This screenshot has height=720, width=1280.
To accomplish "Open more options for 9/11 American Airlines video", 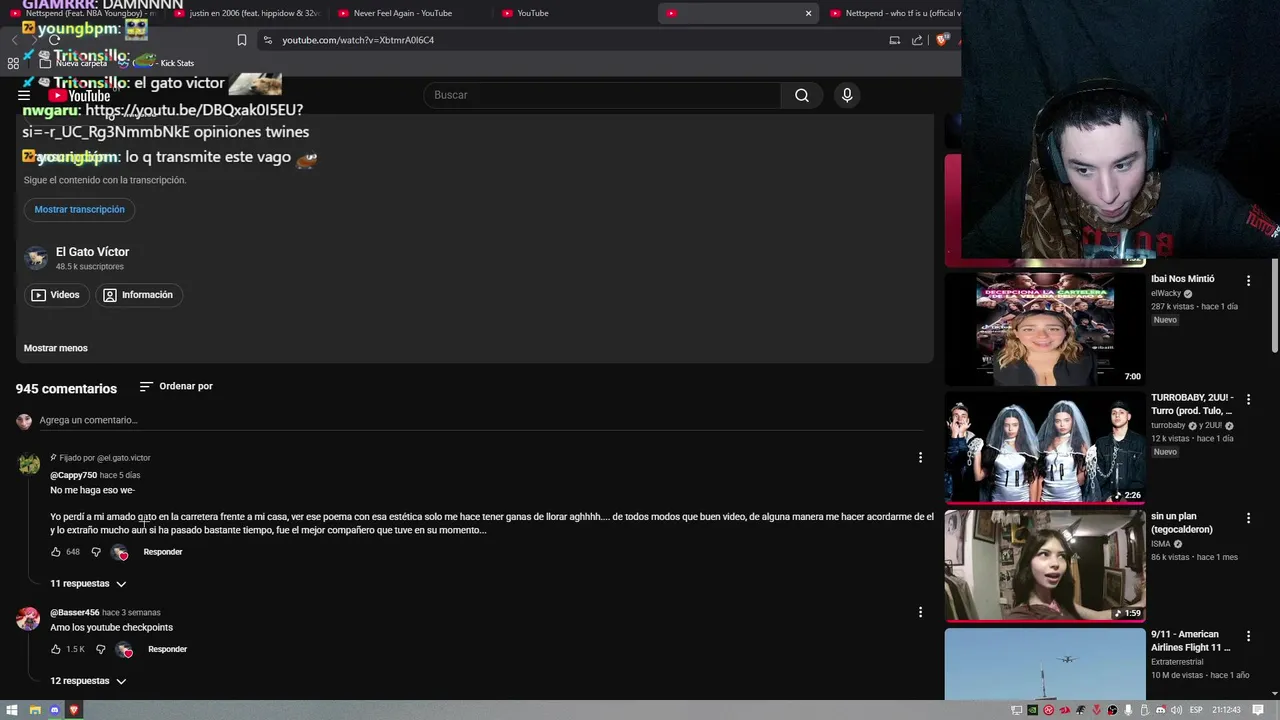I will (1248, 636).
